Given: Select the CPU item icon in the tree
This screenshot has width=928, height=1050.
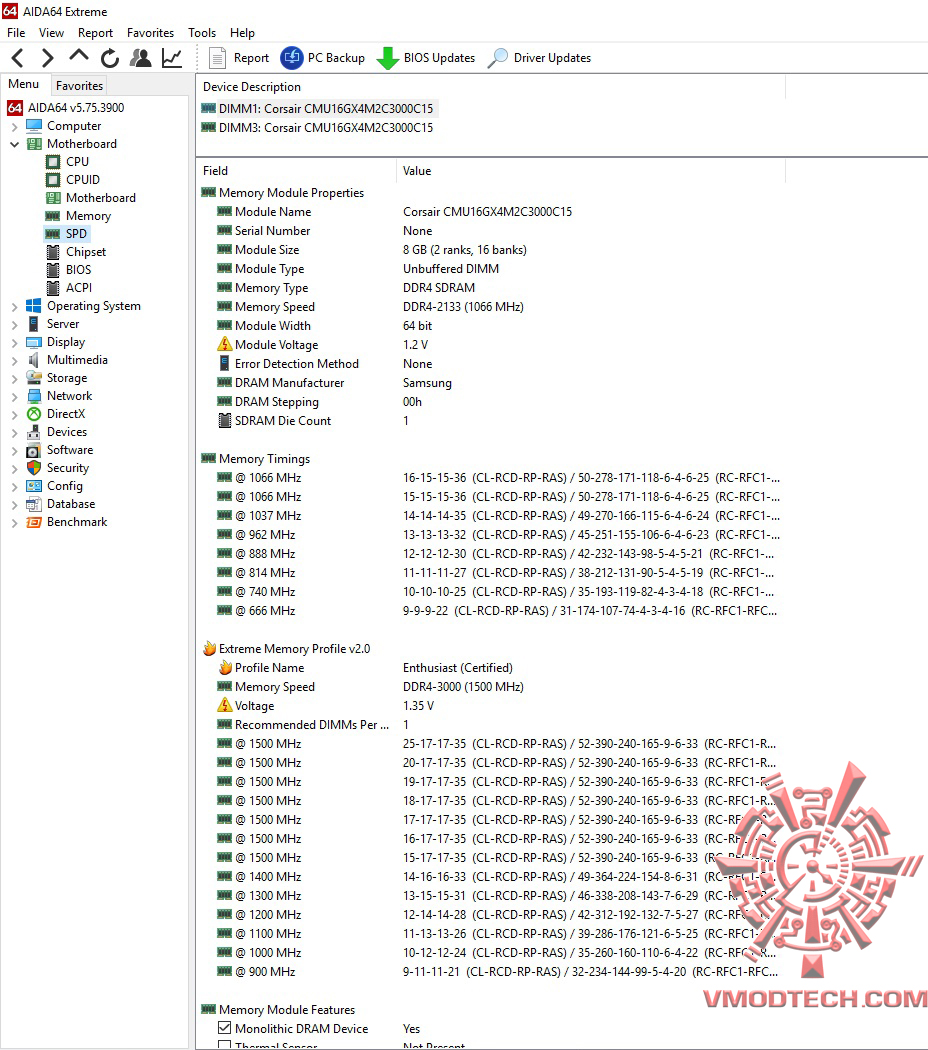Looking at the screenshot, I should (53, 162).
